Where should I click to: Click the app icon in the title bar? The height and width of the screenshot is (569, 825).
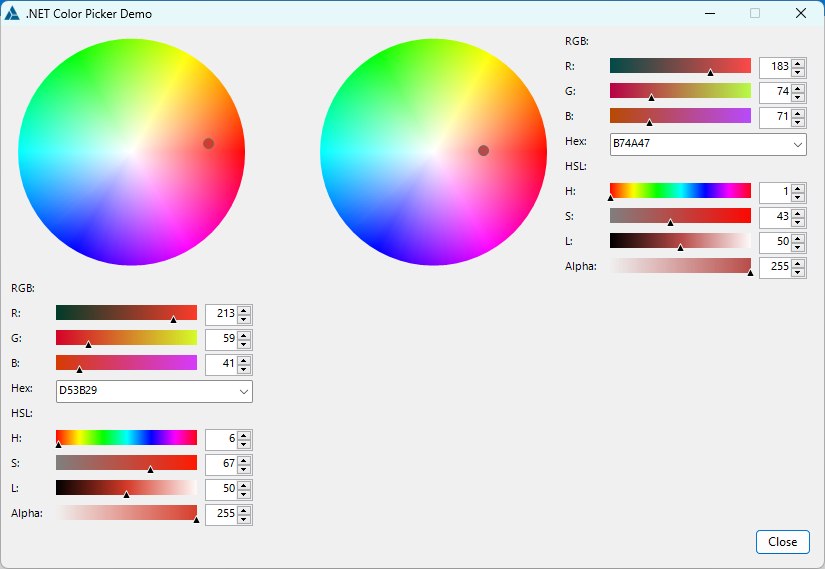12,13
